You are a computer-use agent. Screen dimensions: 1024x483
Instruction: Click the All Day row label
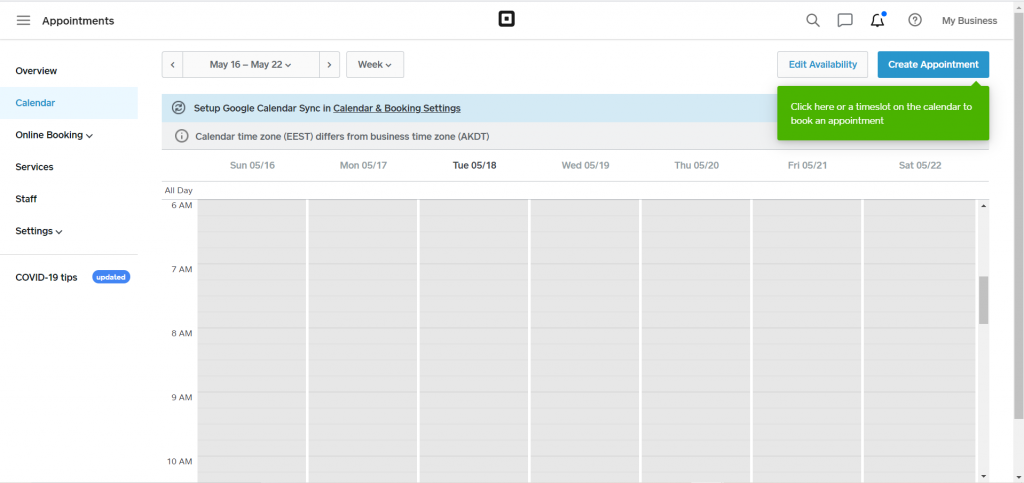point(178,191)
